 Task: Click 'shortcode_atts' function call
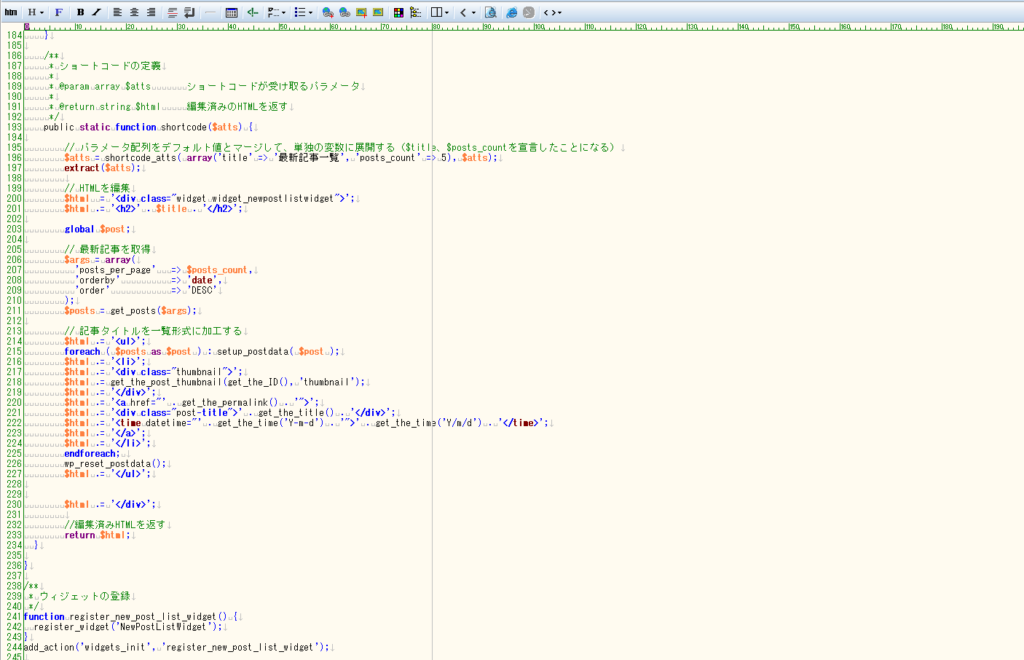[140, 157]
